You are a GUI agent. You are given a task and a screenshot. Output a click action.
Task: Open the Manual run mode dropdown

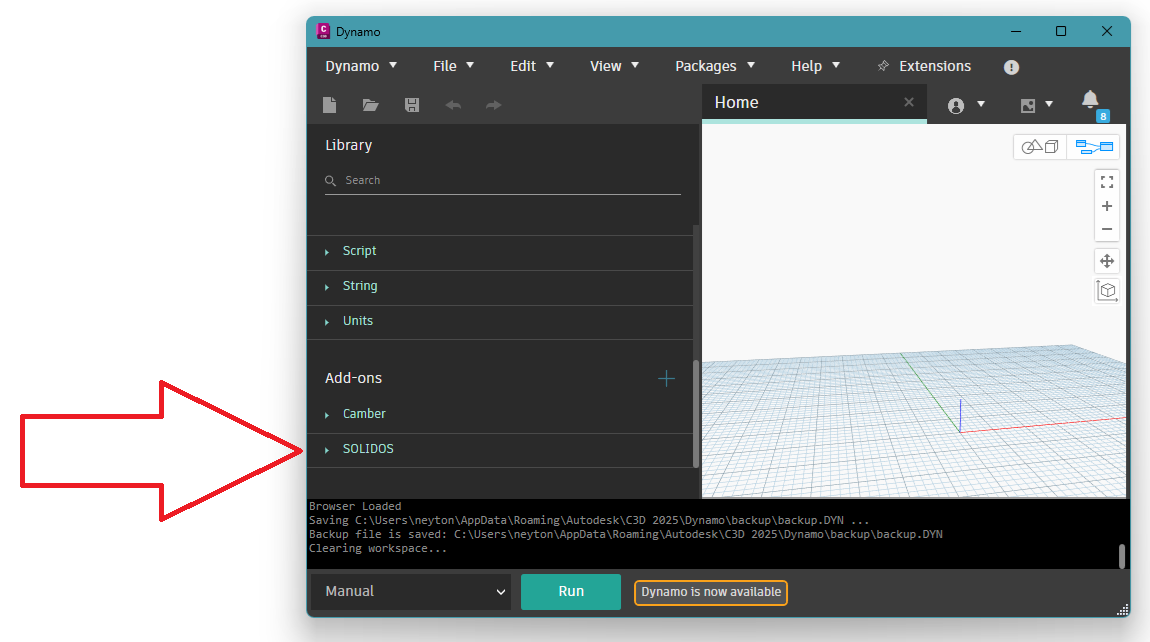pos(411,591)
